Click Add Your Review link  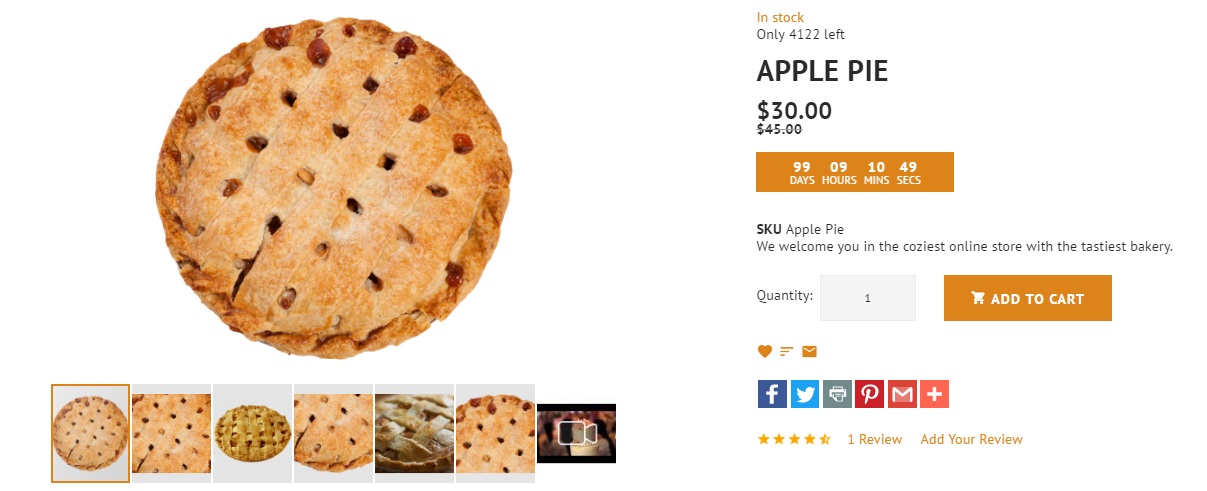click(971, 439)
